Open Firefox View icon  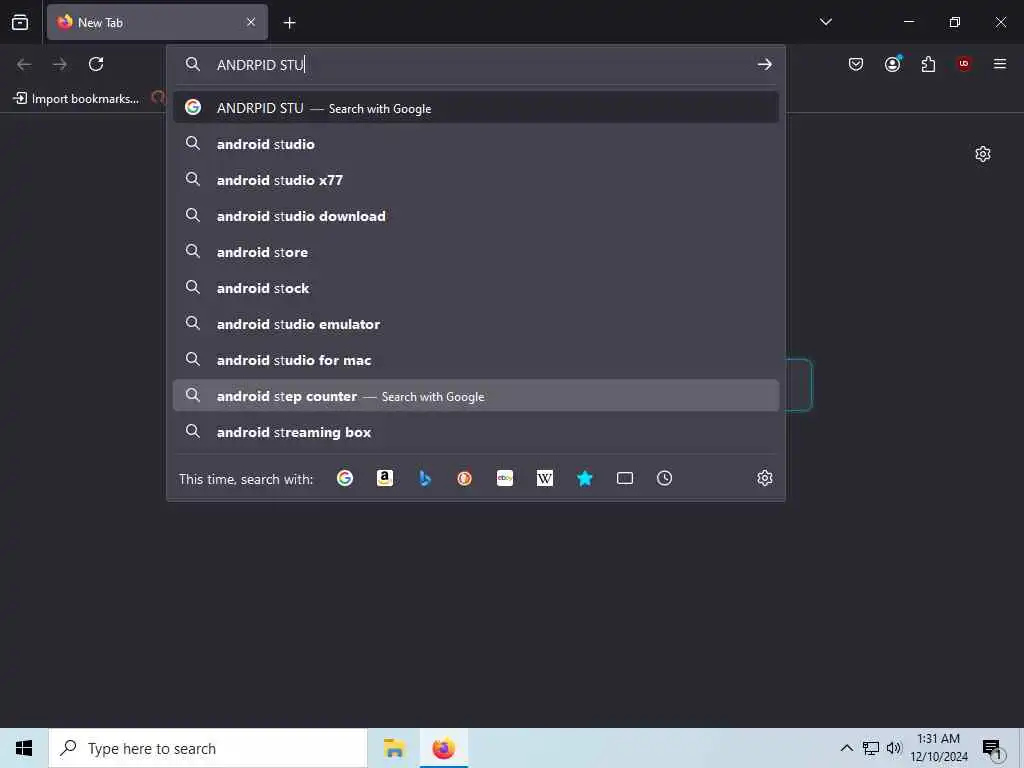click(20, 22)
